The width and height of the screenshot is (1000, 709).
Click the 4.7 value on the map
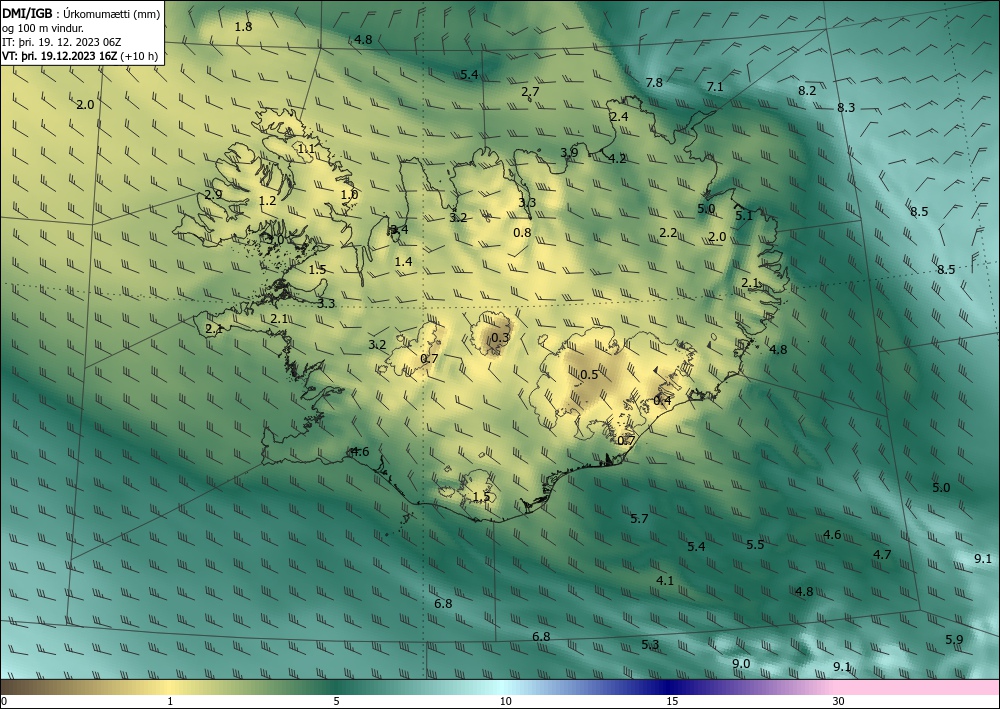pos(881,555)
